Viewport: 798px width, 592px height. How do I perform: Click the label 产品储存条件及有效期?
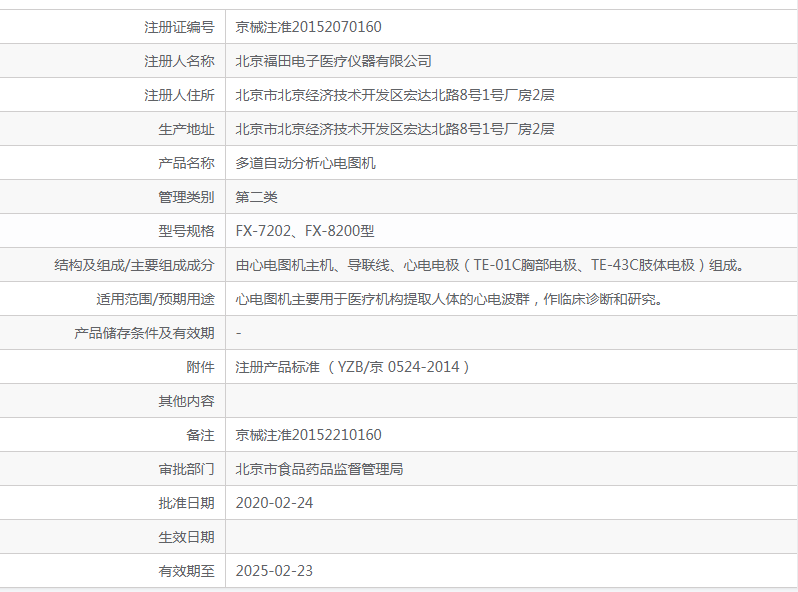coord(145,333)
